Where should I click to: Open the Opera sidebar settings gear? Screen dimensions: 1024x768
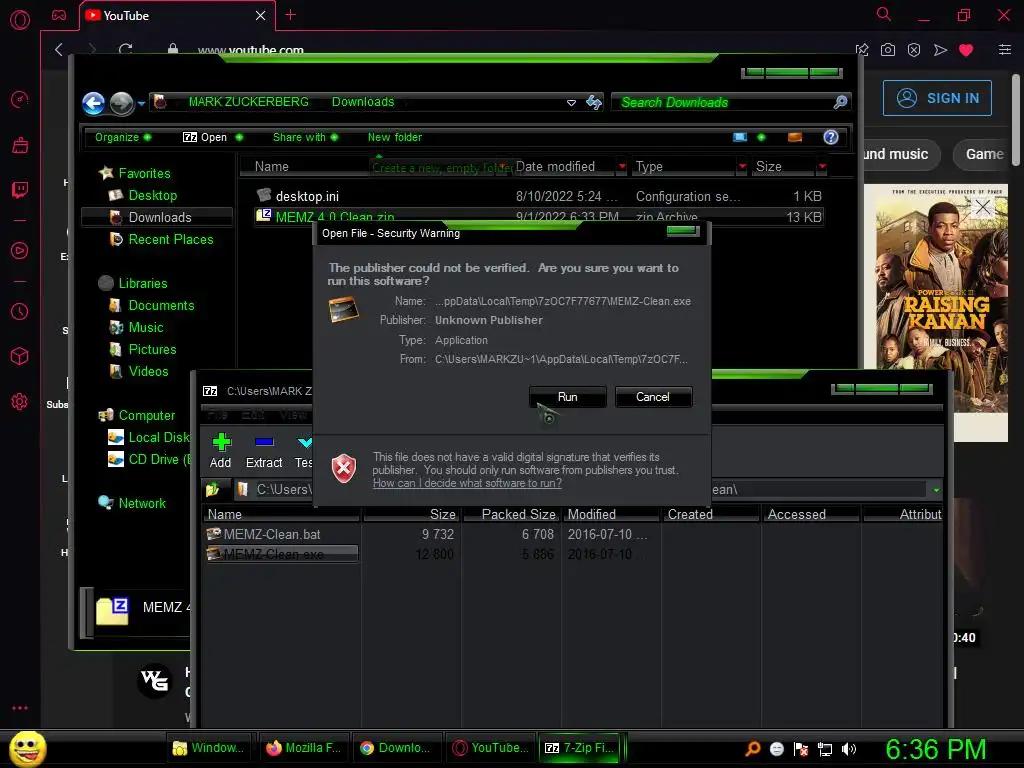[20, 402]
